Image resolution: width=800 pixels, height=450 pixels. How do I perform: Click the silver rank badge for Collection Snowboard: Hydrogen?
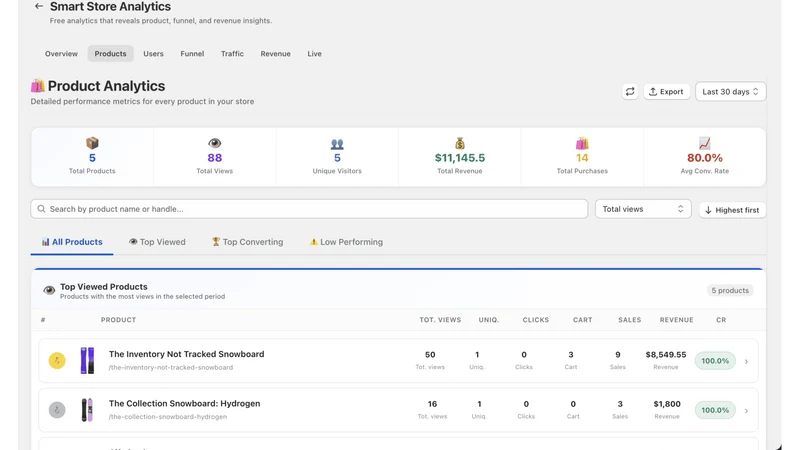pos(57,410)
